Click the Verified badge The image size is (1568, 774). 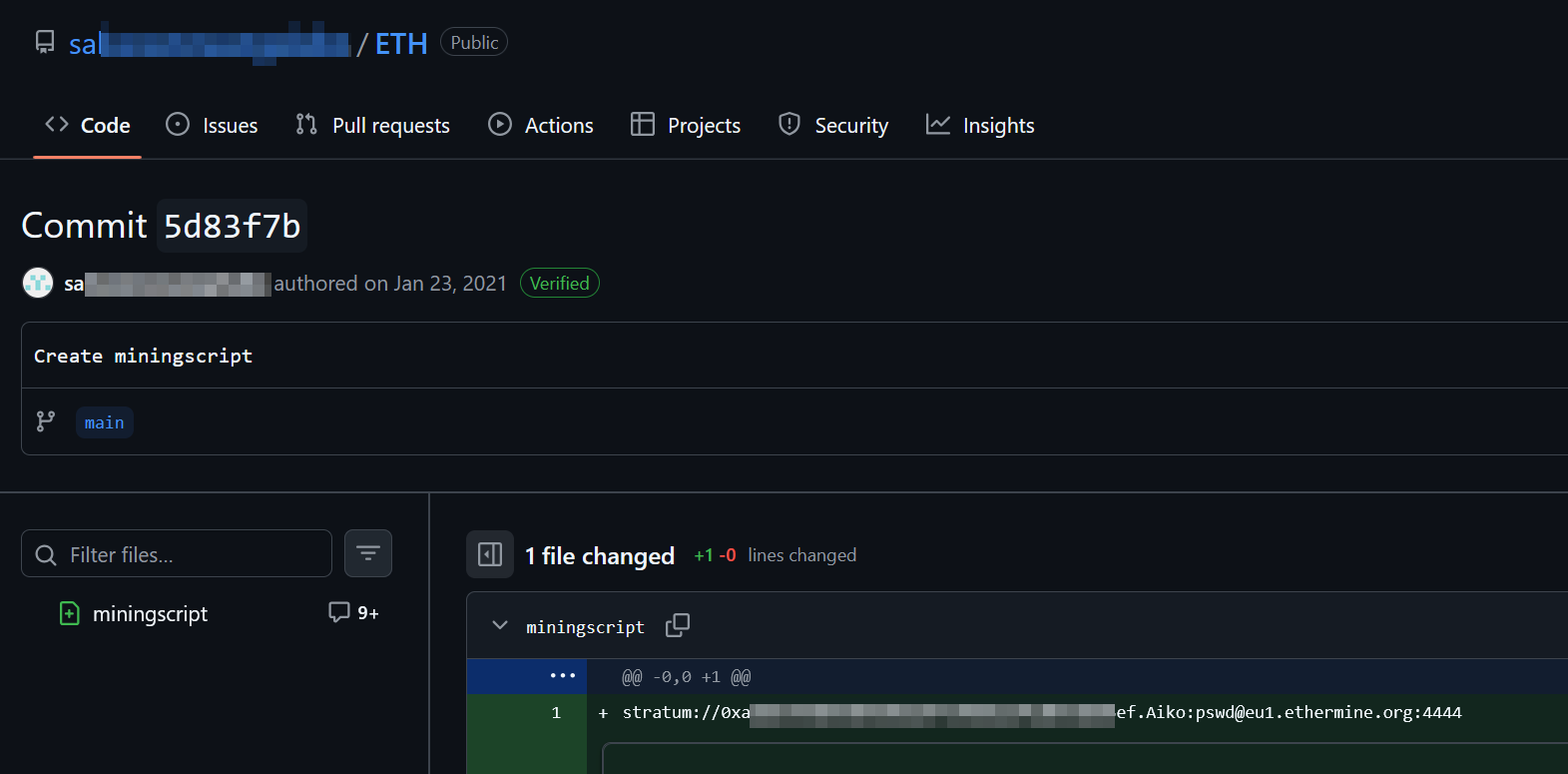tap(559, 284)
